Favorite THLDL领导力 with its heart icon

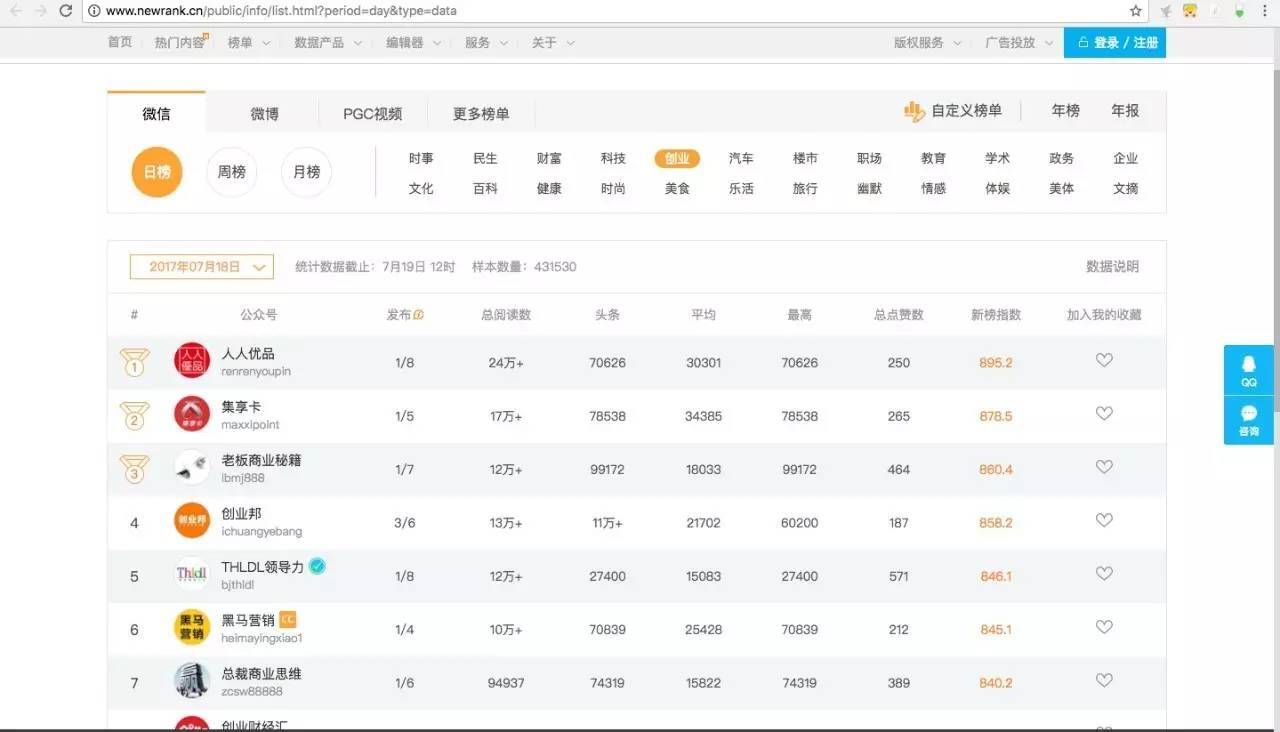tap(1104, 574)
